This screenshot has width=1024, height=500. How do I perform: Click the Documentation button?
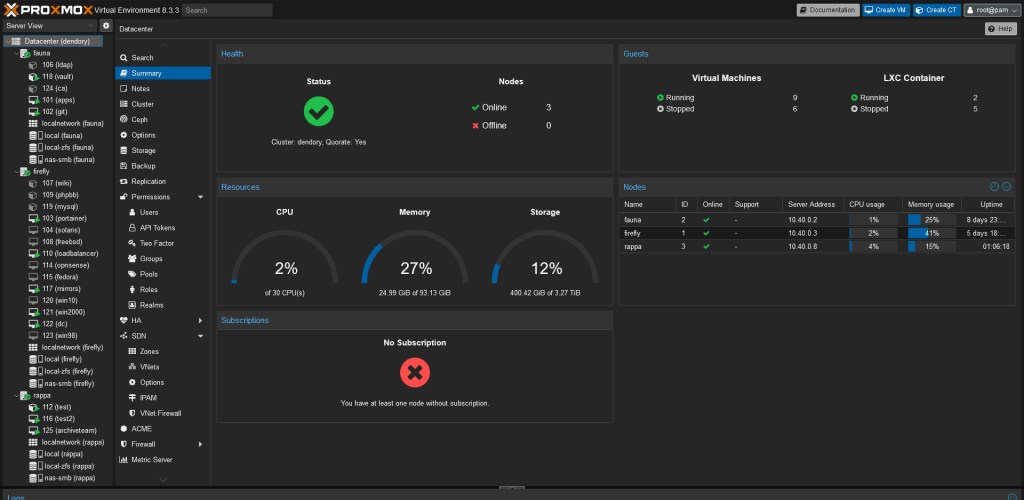(828, 10)
